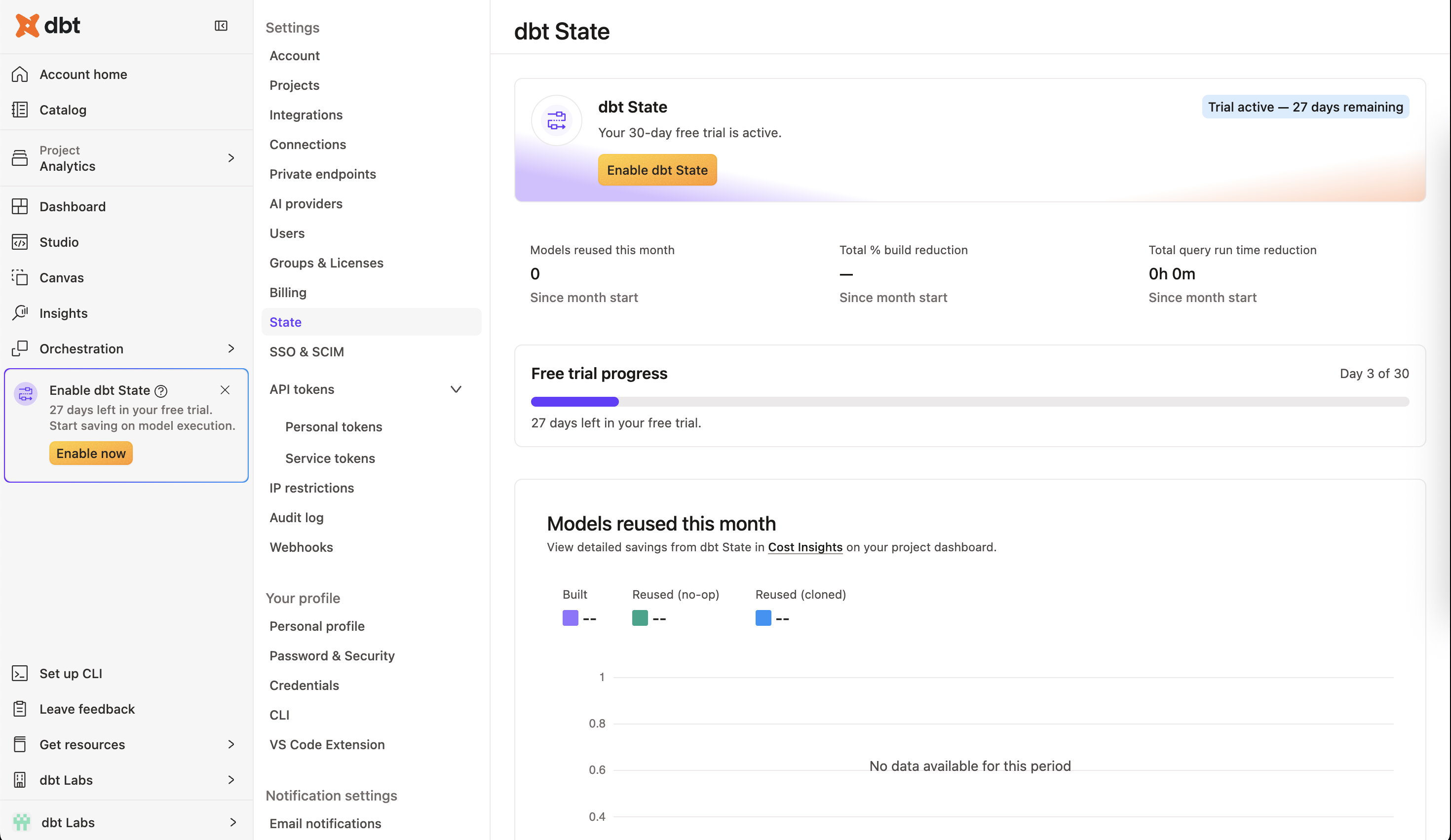The height and width of the screenshot is (840, 1451).
Task: Click the Enable now button
Action: 91,454
